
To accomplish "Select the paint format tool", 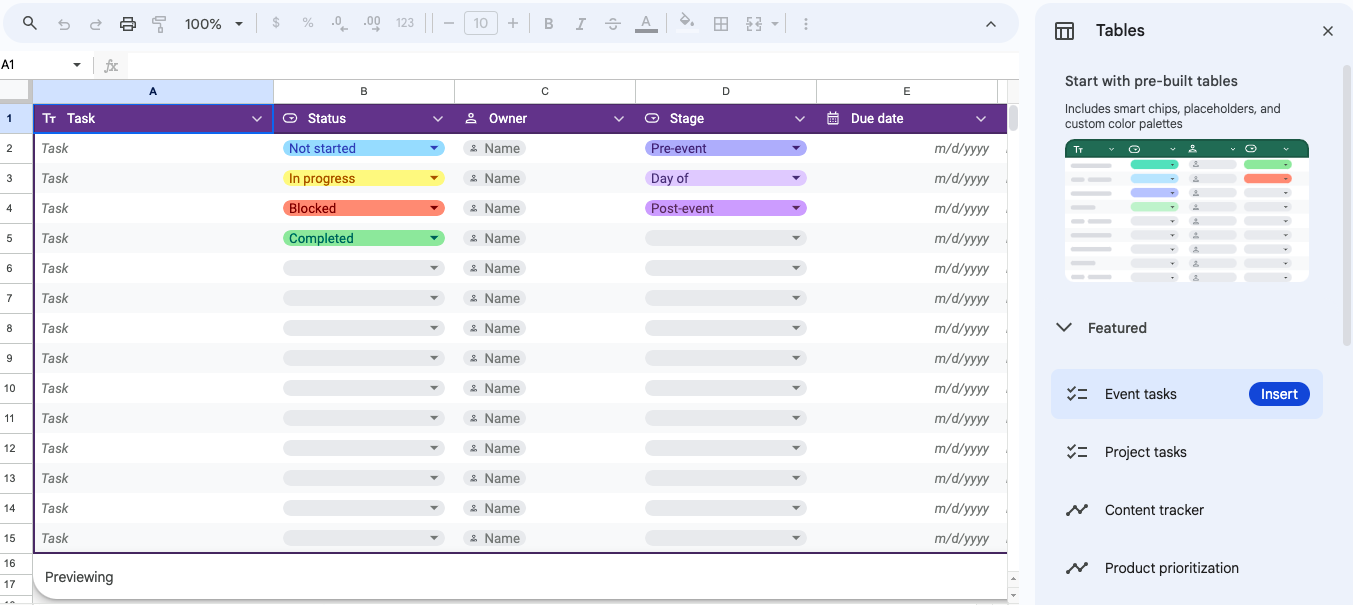I will 159,24.
